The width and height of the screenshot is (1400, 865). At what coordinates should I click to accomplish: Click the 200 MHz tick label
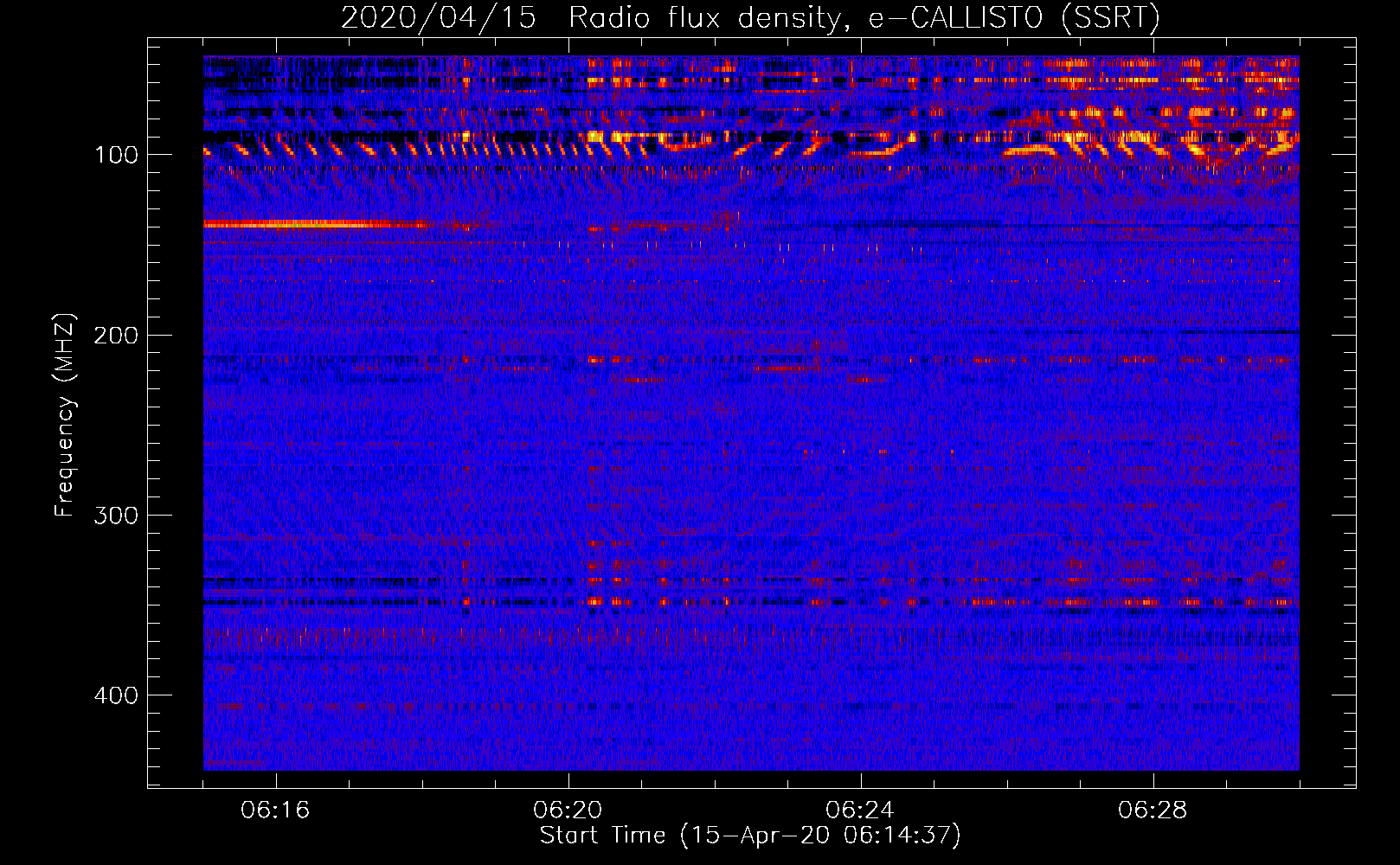pyautogui.click(x=116, y=336)
